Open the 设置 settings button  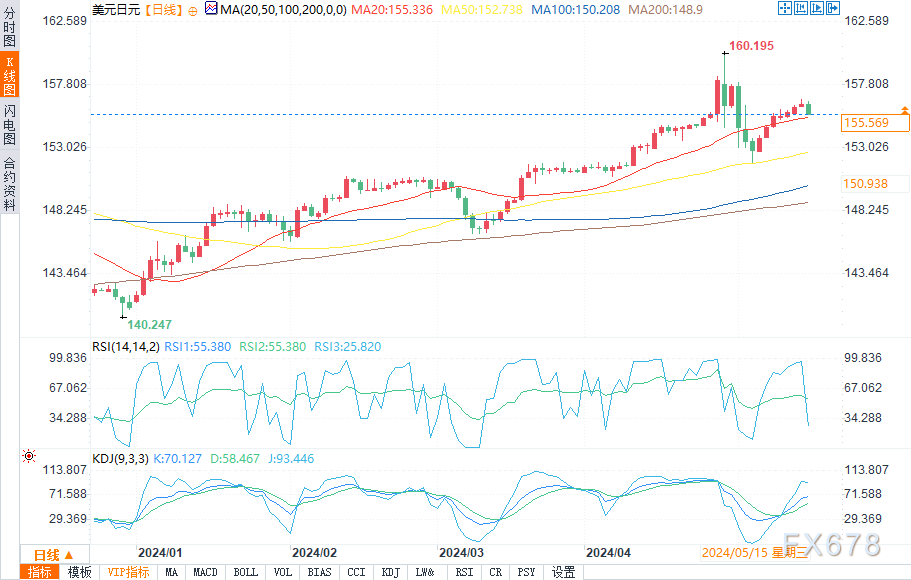click(563, 572)
